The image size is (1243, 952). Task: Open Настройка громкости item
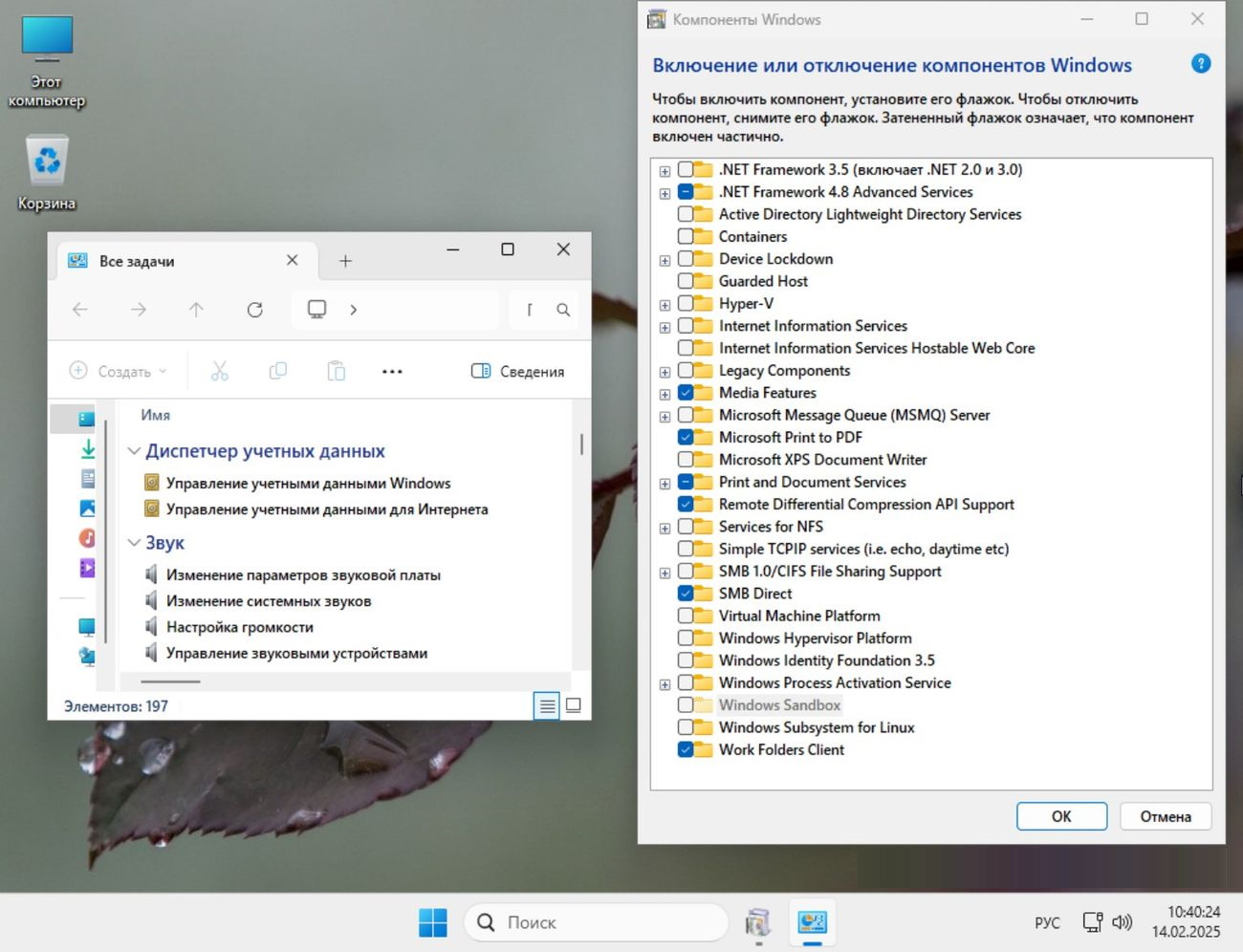pyautogui.click(x=239, y=627)
